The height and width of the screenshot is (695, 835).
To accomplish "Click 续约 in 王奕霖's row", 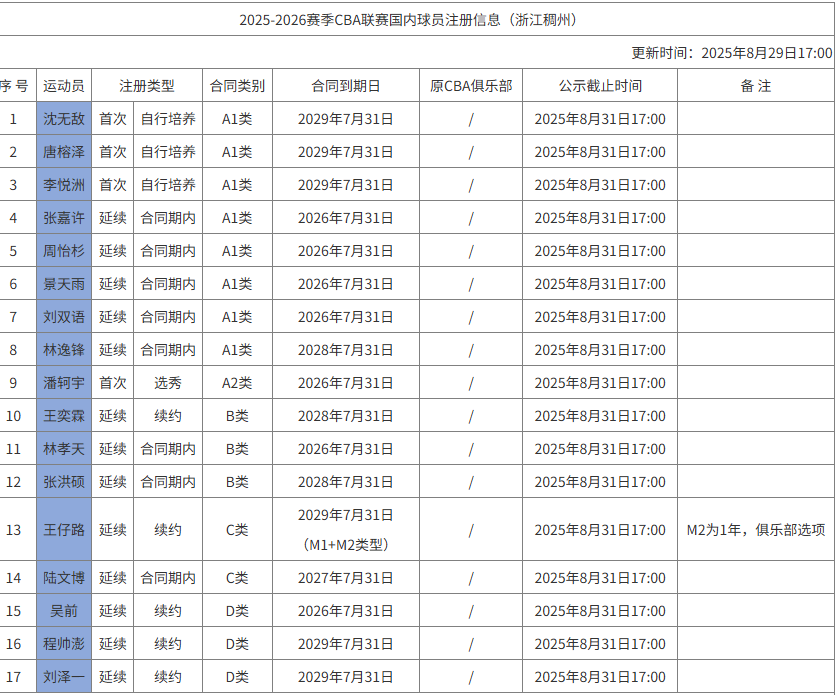I will coord(168,416).
